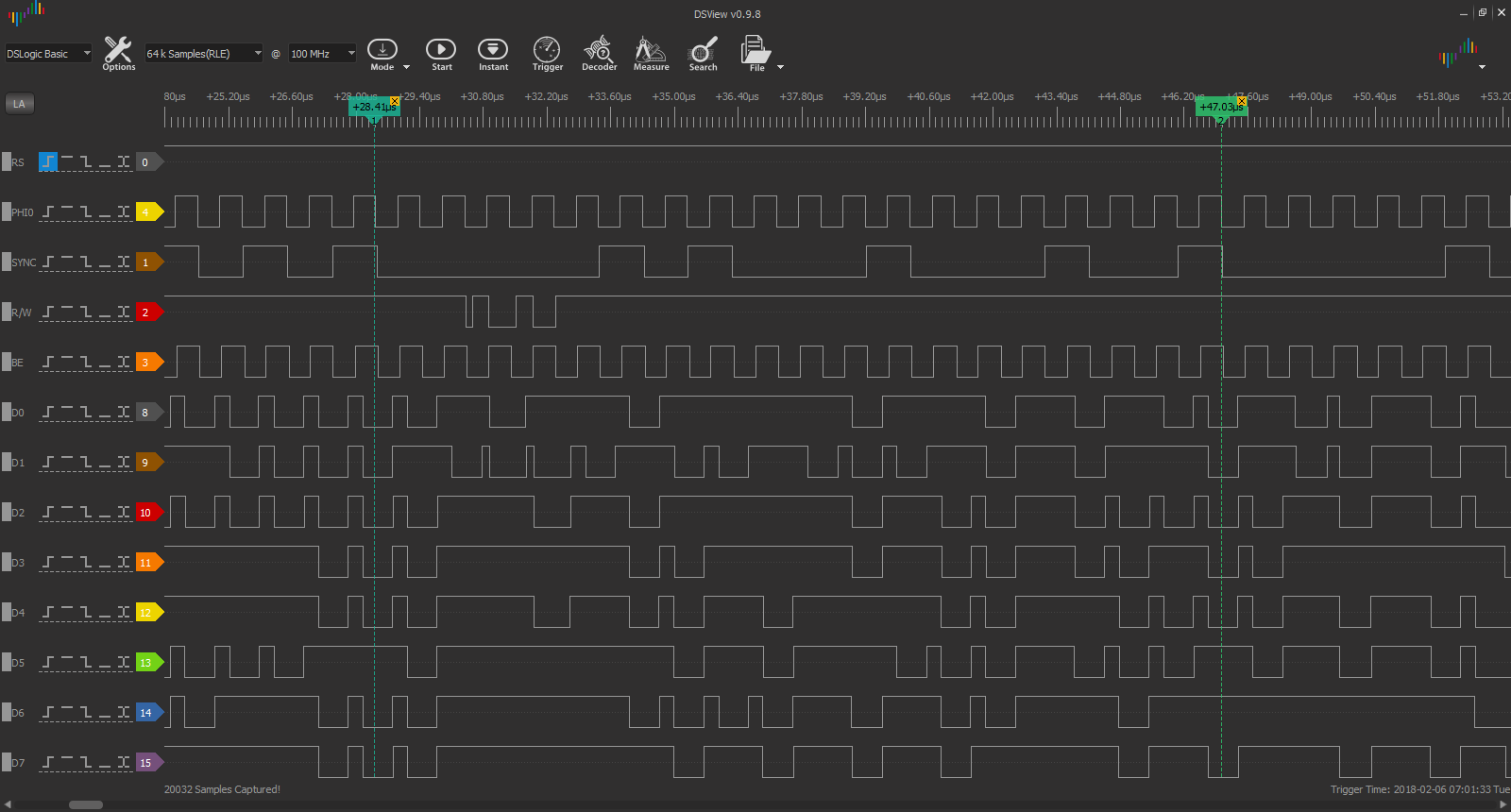Click the Start capture button
This screenshot has width=1511, height=812.
click(x=441, y=54)
